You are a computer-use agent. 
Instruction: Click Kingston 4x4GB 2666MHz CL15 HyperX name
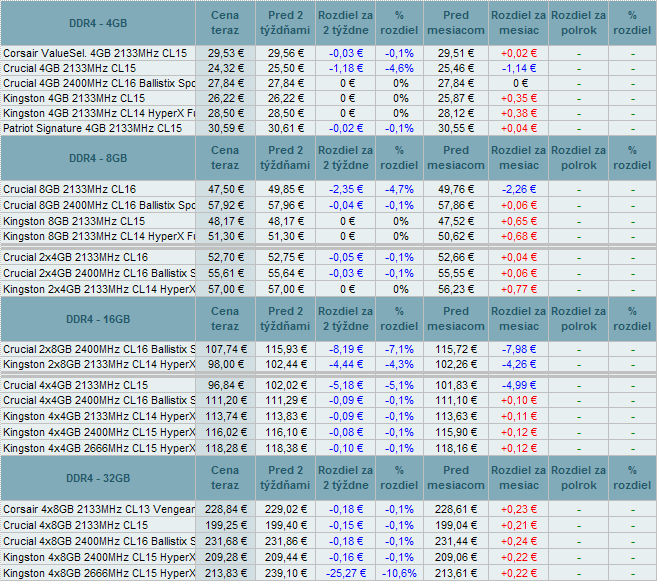(99, 448)
